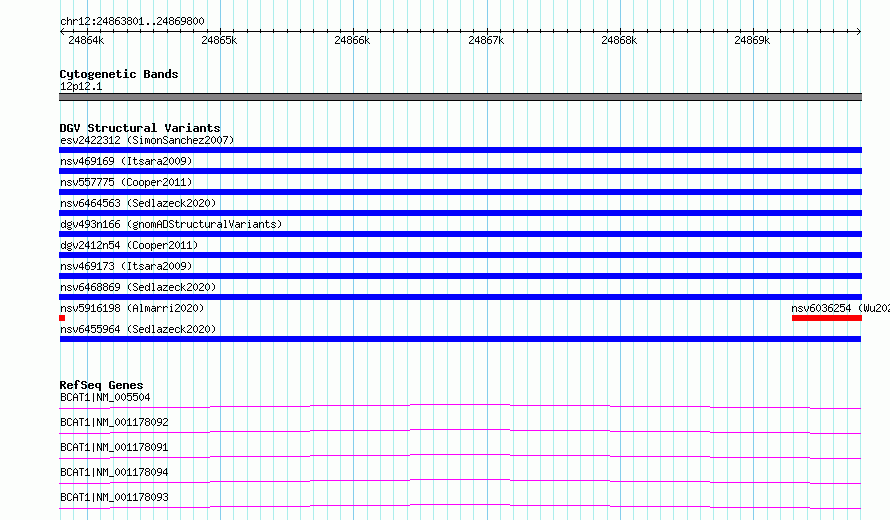Select the blue bar under nsv6468869
This screenshot has height=520, width=890.
click(460, 297)
